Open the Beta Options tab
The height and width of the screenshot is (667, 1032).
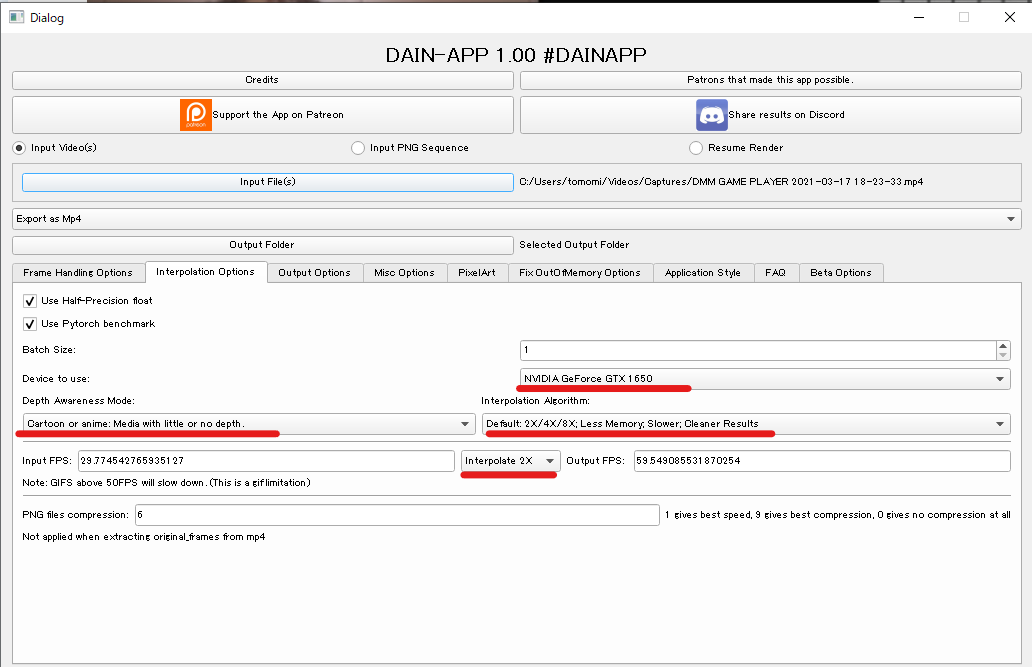(x=841, y=273)
